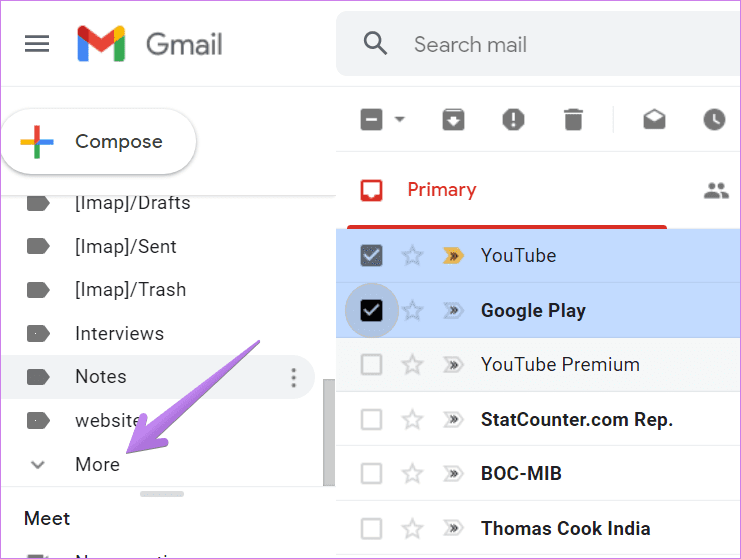
Task: Toggle the select-all checkbox in toolbar
Action: tap(371, 119)
